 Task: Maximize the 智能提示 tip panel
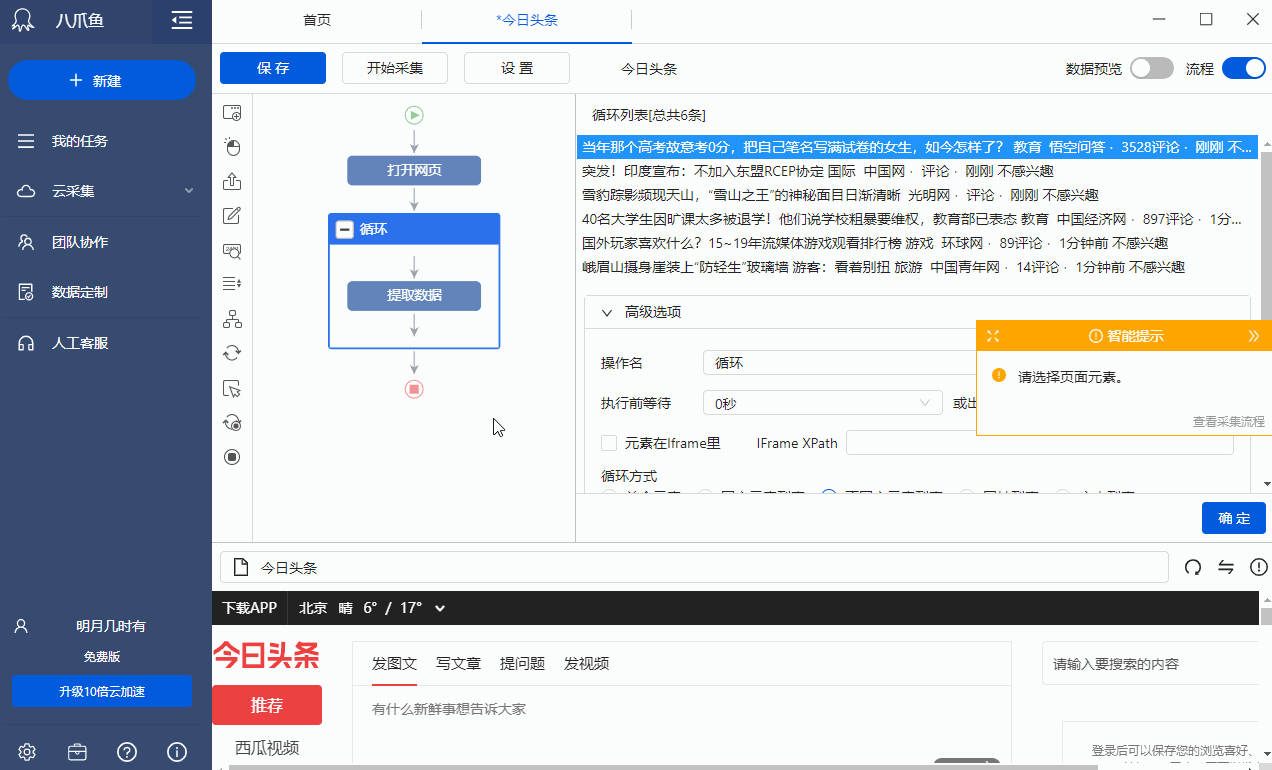point(992,336)
